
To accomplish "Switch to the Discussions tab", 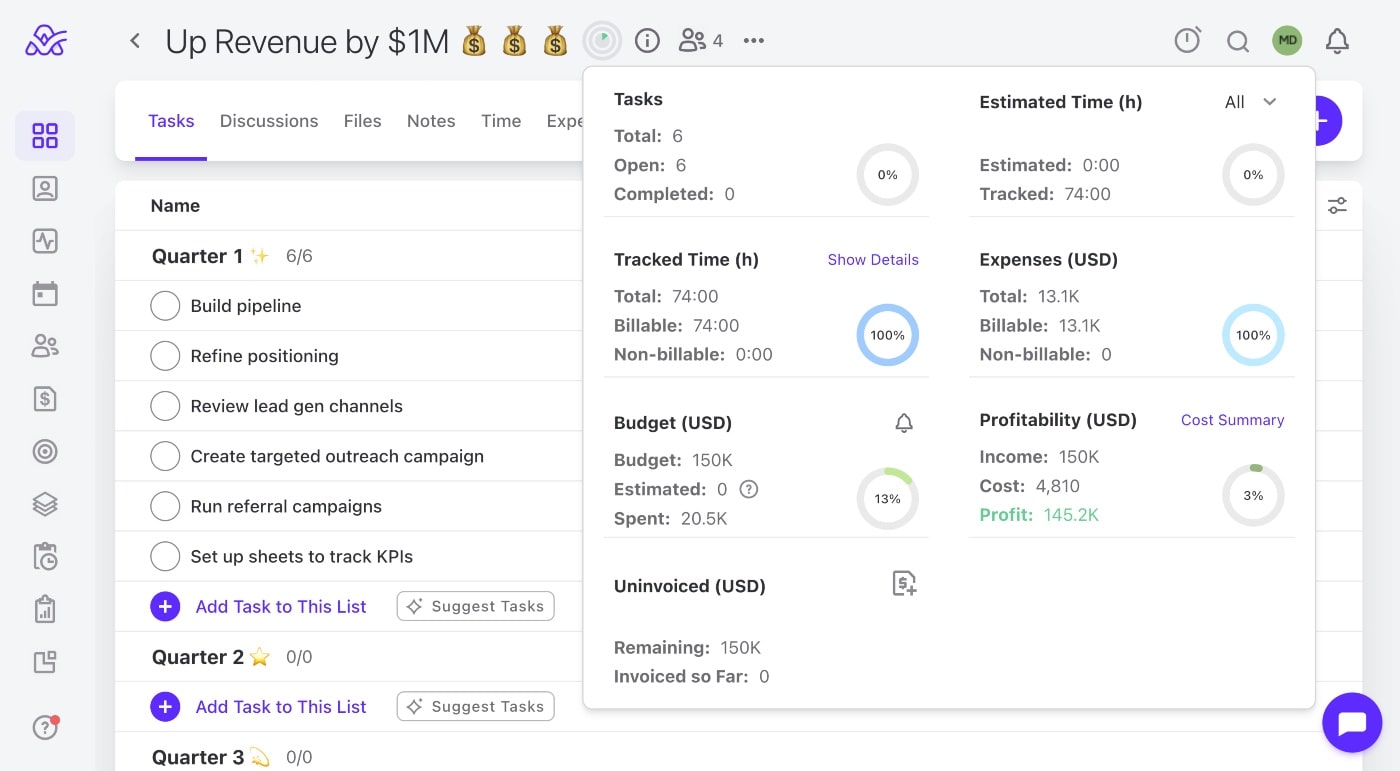I will tap(268, 121).
